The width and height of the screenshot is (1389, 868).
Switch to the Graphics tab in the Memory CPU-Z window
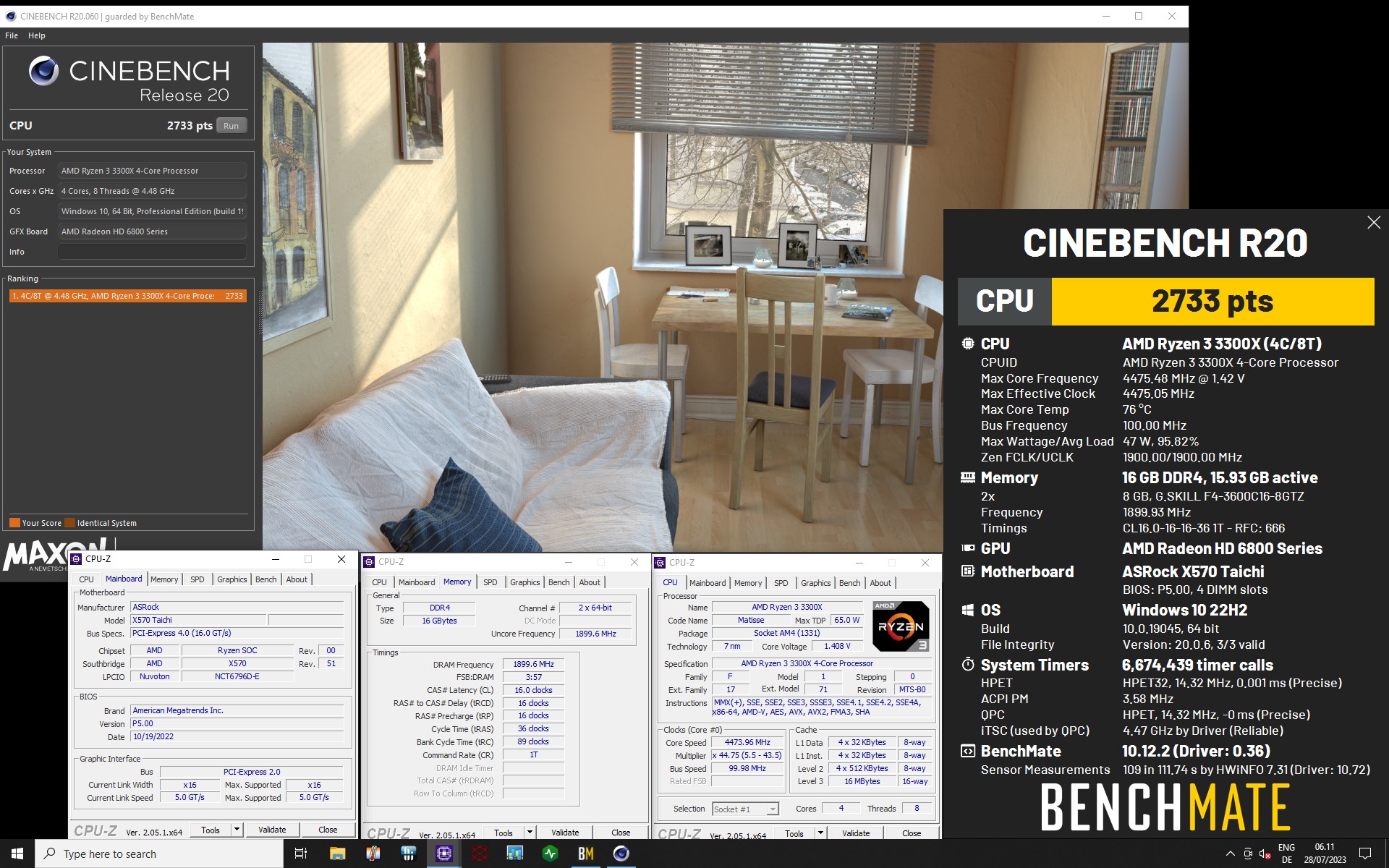click(524, 582)
